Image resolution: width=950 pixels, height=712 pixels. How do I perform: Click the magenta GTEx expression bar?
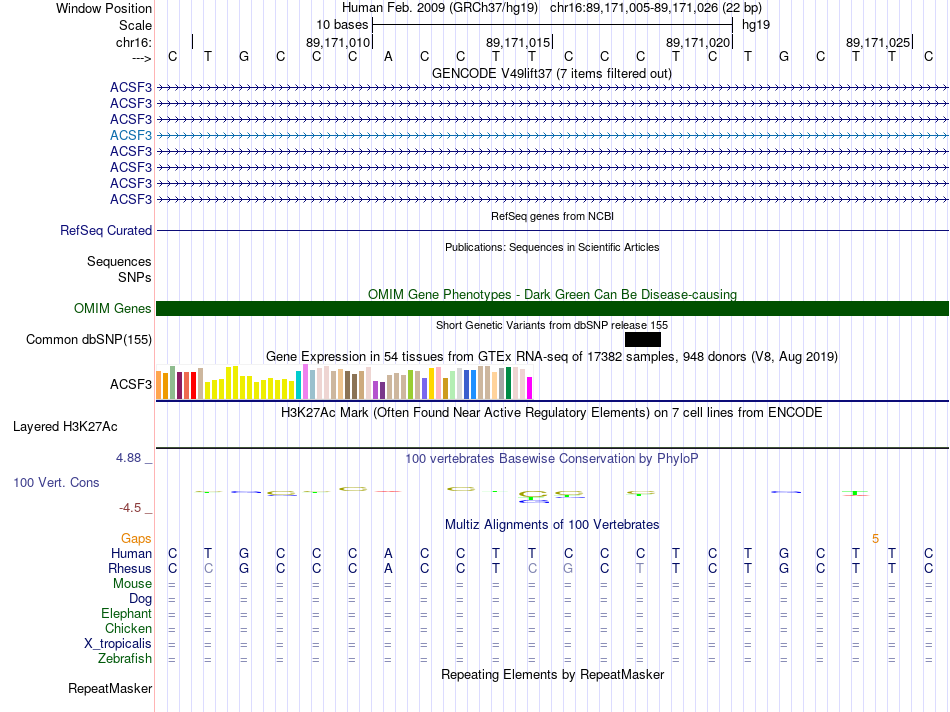530,388
